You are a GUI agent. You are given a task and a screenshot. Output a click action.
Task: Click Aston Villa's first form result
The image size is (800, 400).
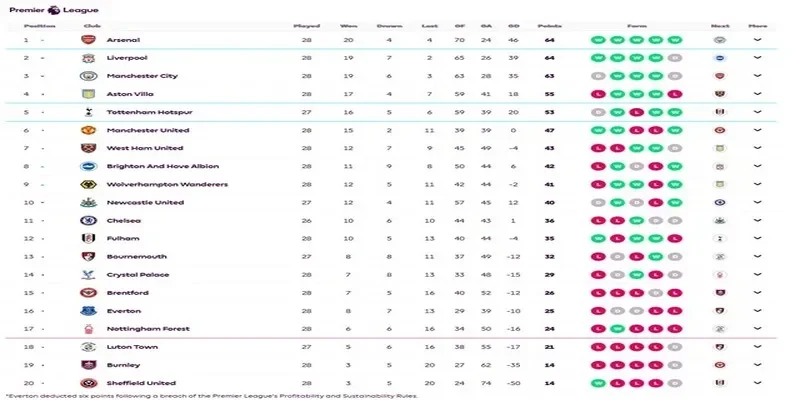598,94
